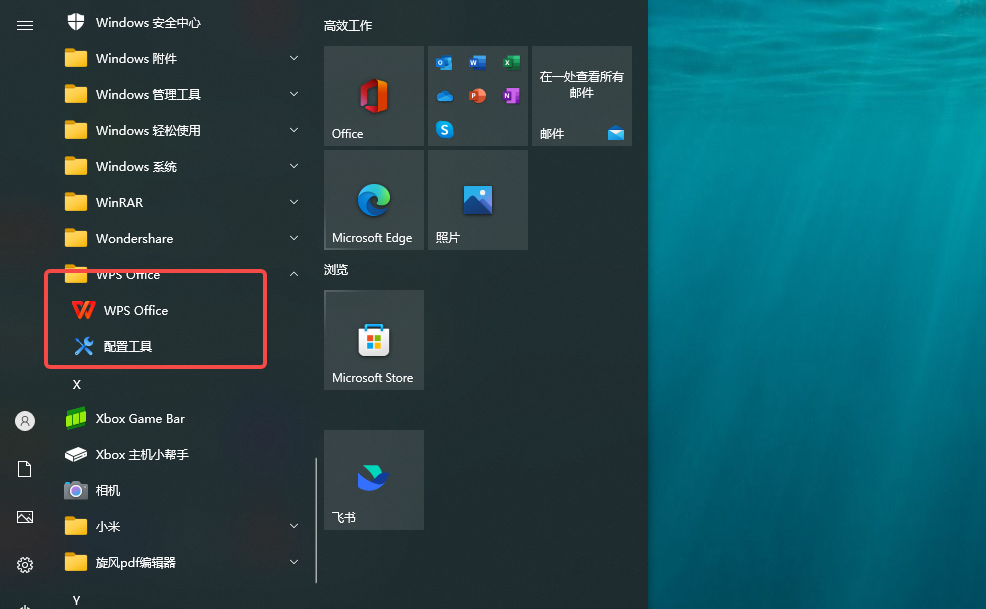
Task: Open Xbox 主机小帮手 console icon
Action: coord(76,454)
